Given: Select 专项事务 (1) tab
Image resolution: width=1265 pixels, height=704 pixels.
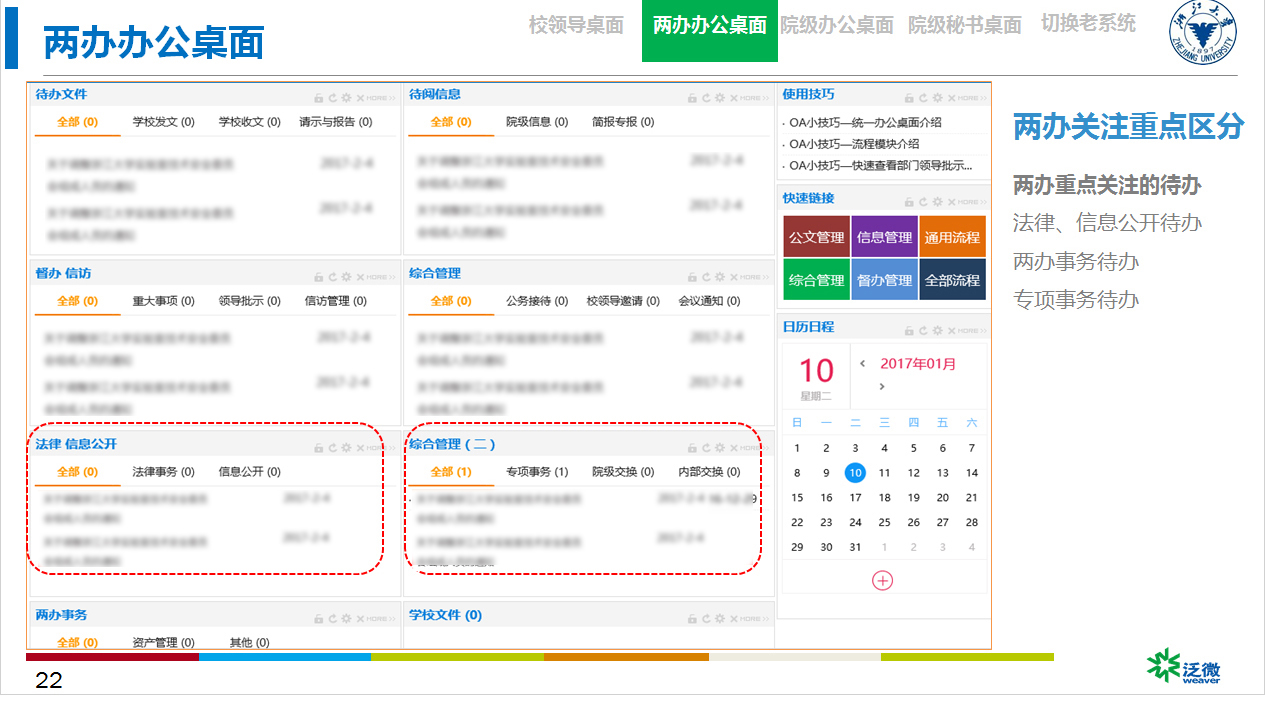Looking at the screenshot, I should point(537,472).
